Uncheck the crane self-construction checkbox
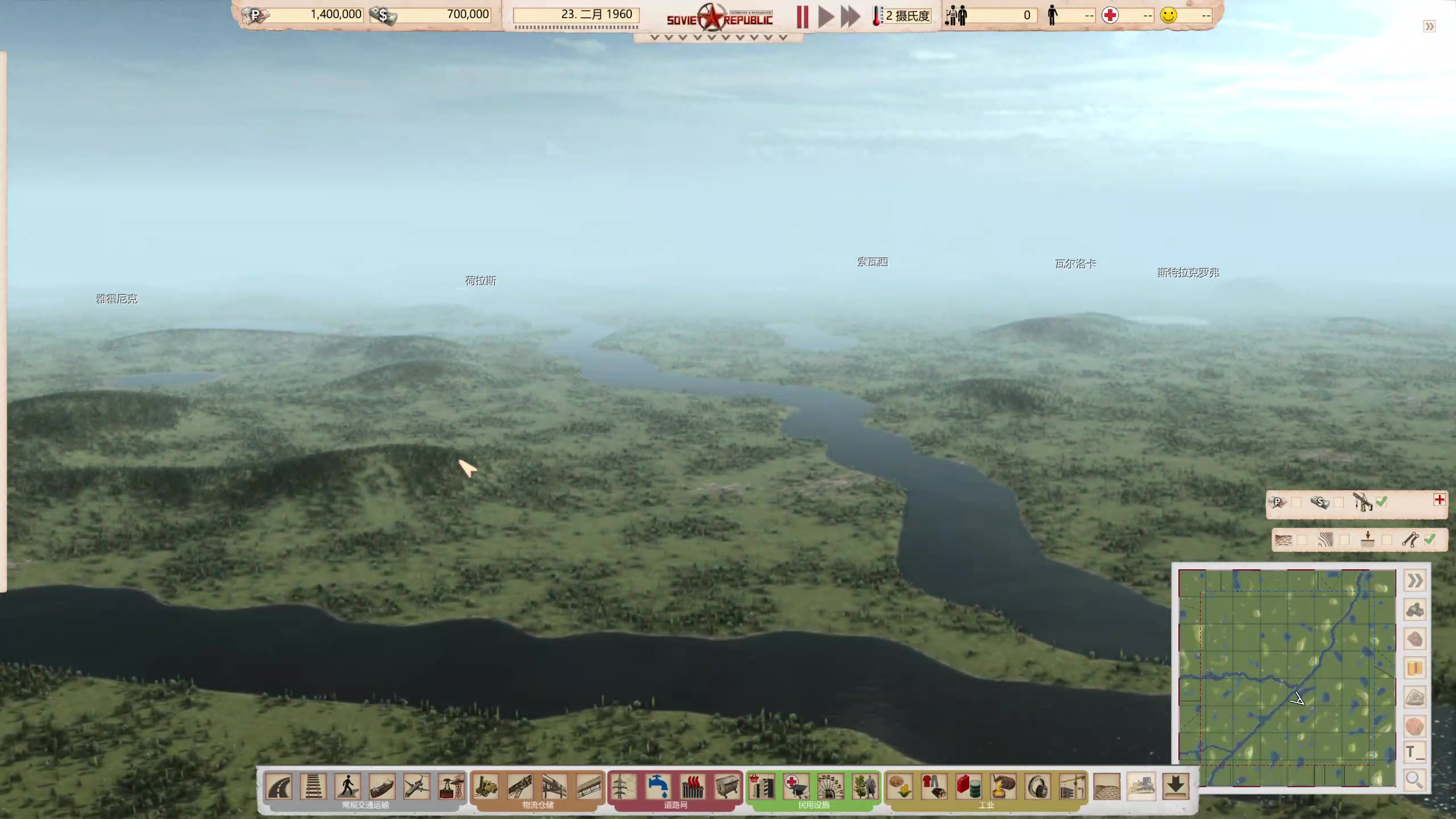The width and height of the screenshot is (1456, 819). click(1381, 502)
